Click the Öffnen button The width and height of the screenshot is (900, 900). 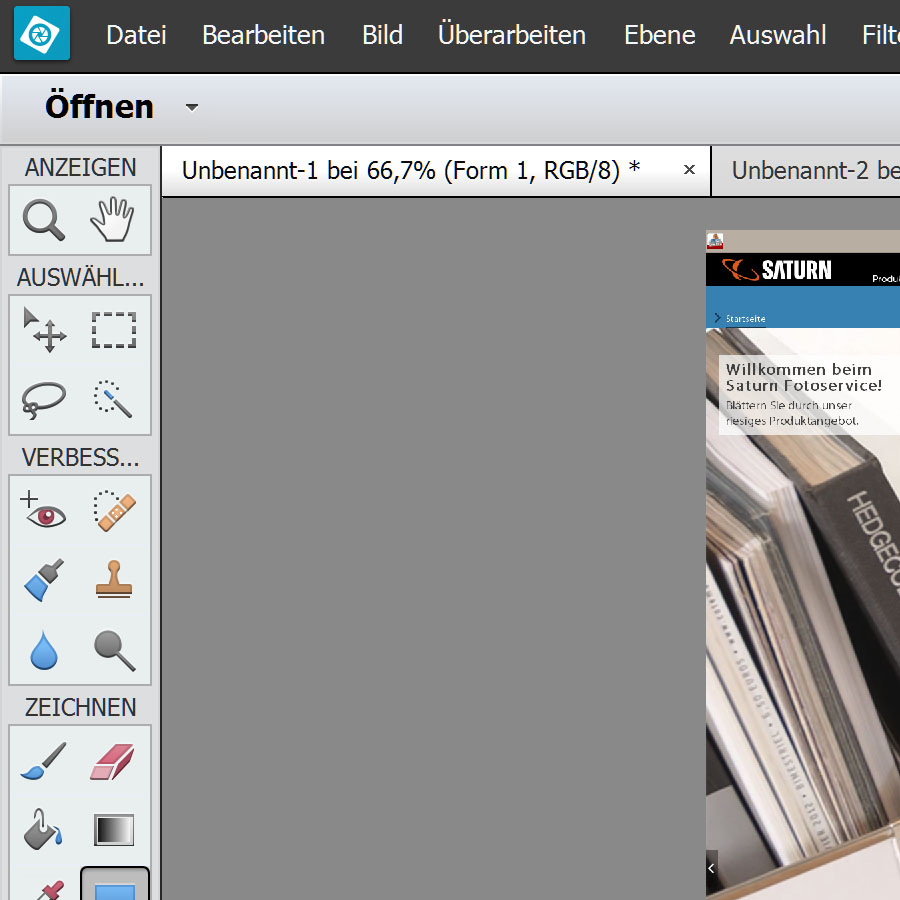[x=99, y=106]
